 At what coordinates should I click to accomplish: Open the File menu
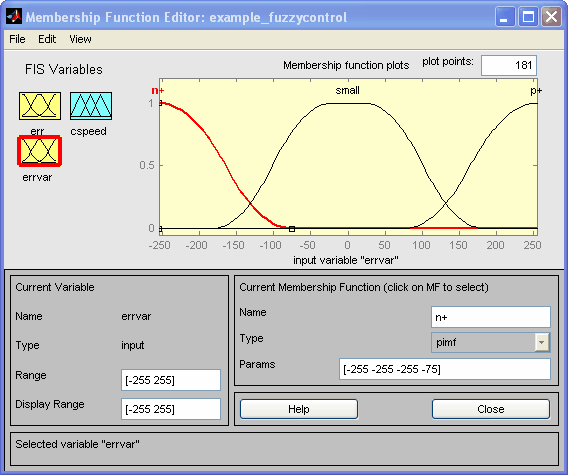point(17,39)
